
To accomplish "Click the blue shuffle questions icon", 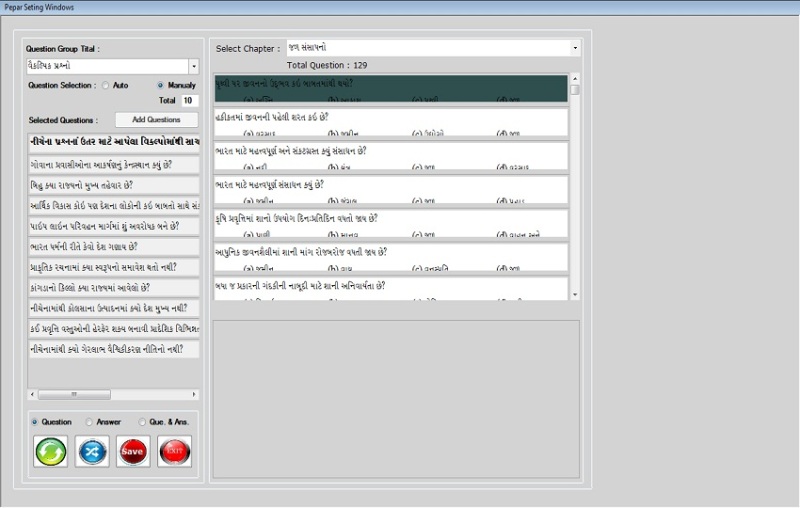I will pos(93,452).
